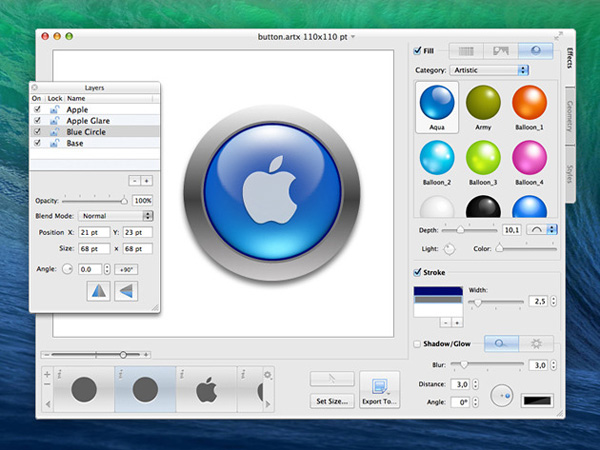Screen dimensions: 600x450
Task: Toggle lock on Blue Circle layer
Action: pyautogui.click(x=54, y=132)
